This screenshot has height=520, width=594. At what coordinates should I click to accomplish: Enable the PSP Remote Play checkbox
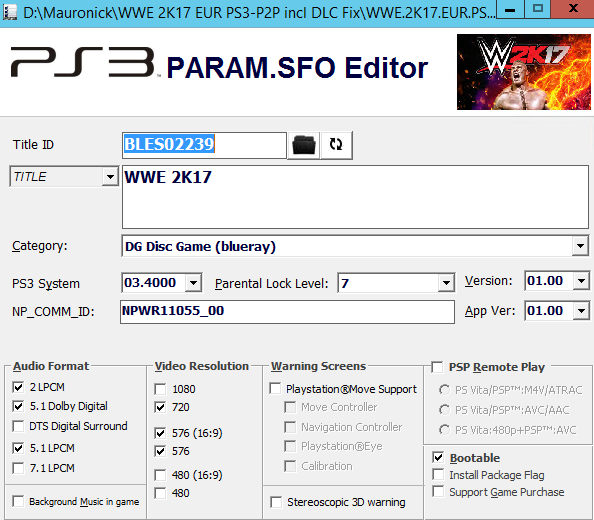tap(437, 367)
